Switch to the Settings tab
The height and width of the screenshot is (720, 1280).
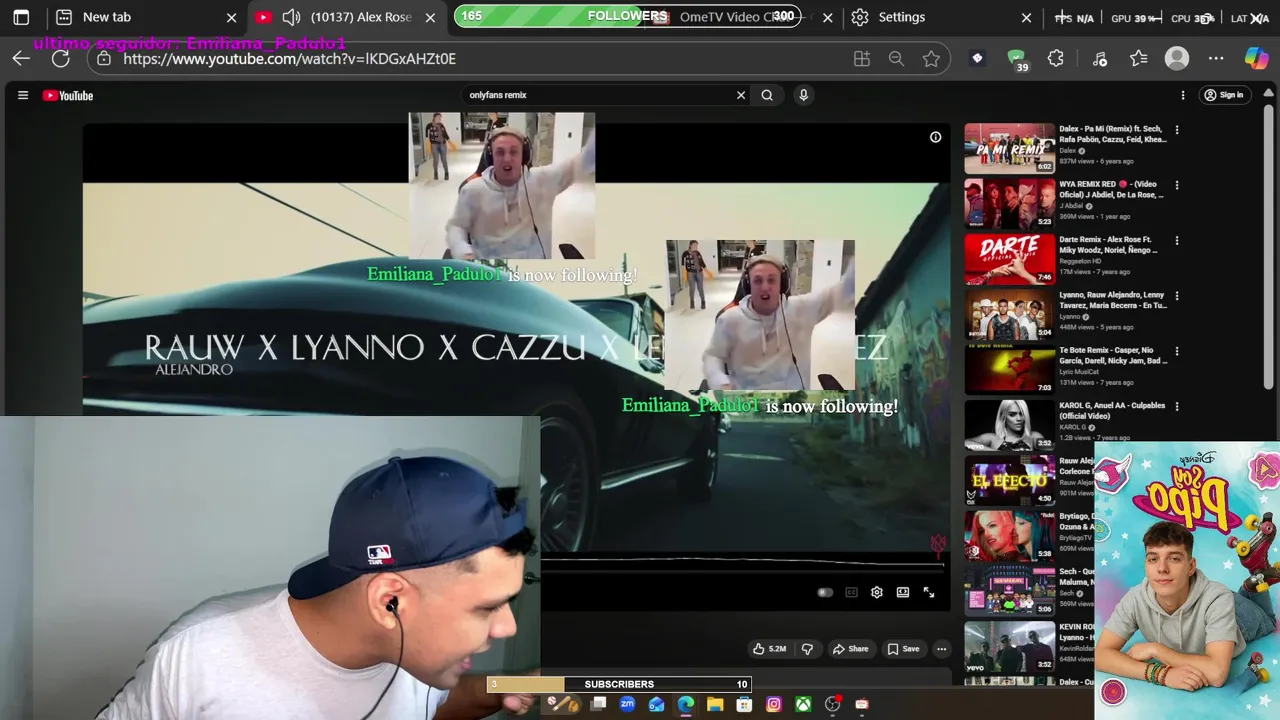tap(901, 17)
